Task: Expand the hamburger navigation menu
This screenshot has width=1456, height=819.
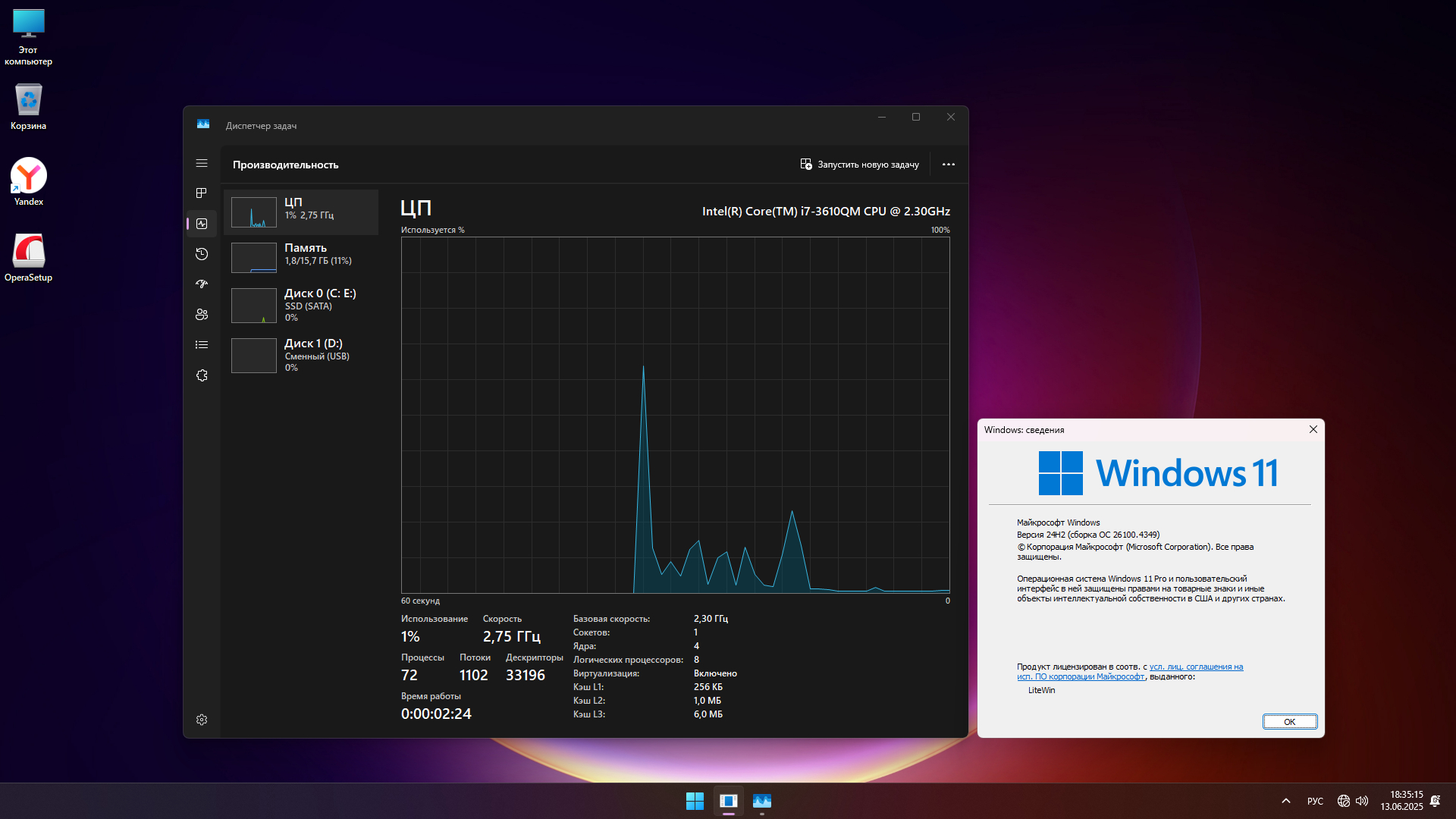Action: point(202,163)
